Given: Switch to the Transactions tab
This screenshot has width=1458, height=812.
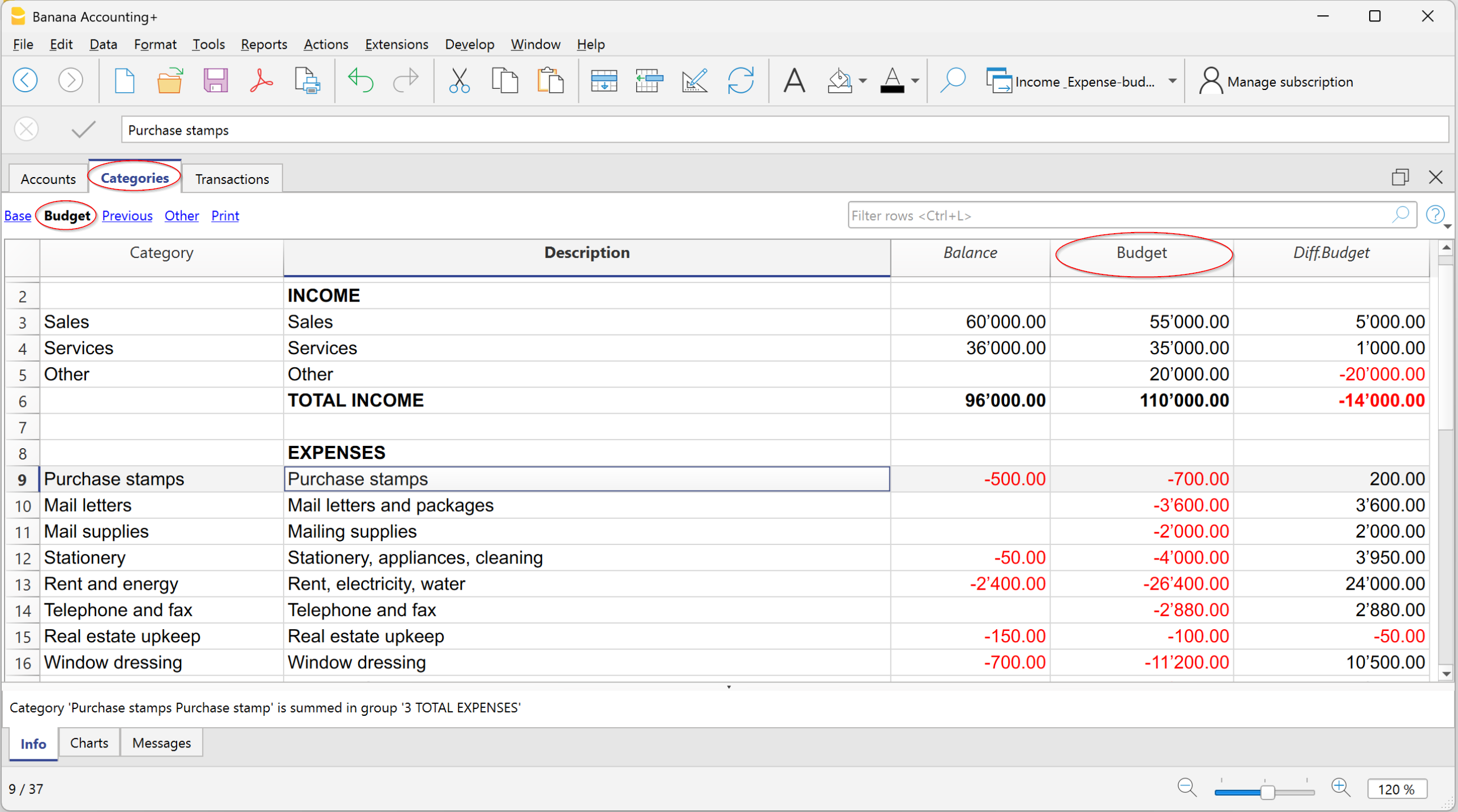Looking at the screenshot, I should 232,179.
